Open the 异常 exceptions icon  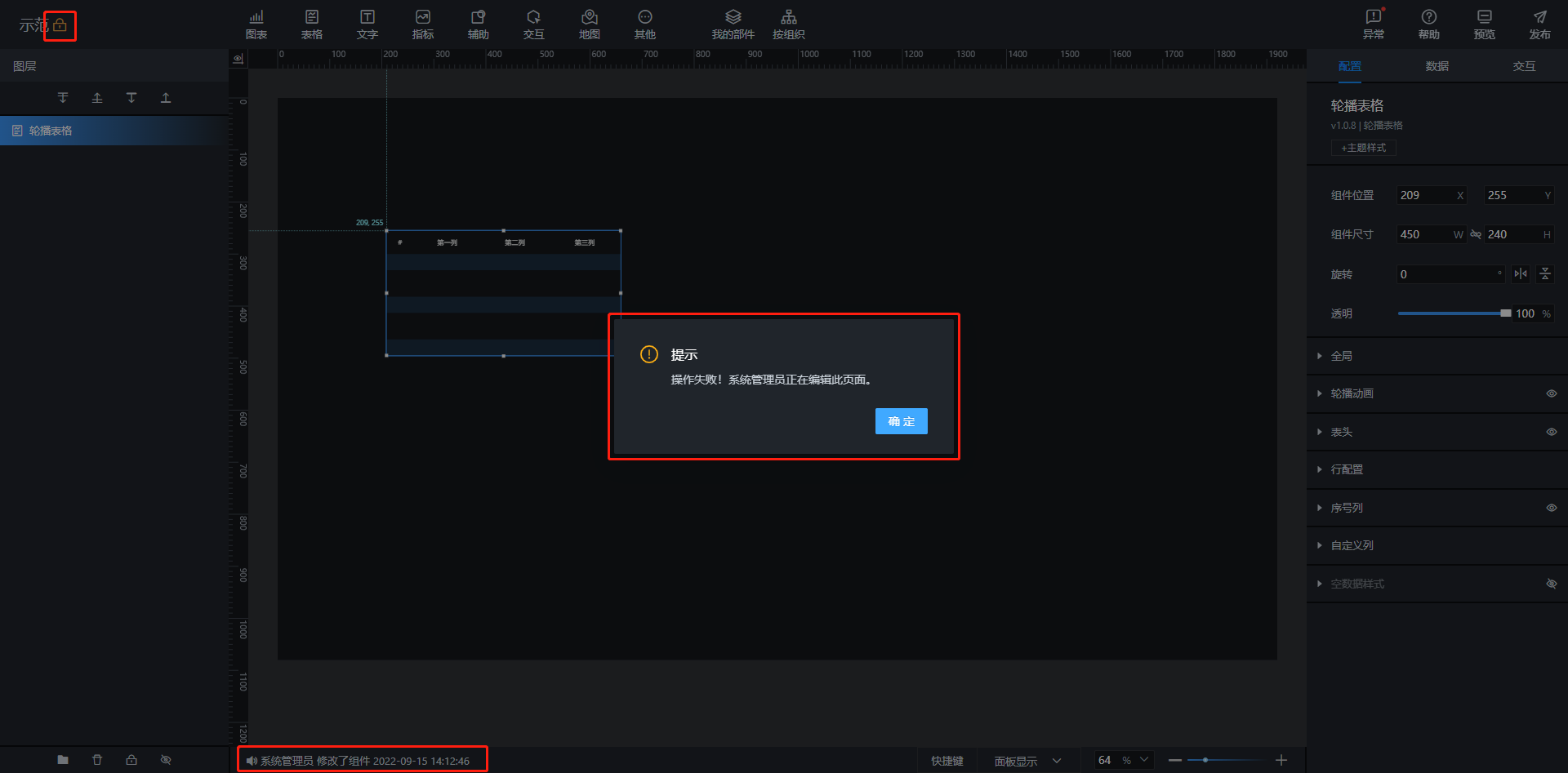click(1373, 24)
